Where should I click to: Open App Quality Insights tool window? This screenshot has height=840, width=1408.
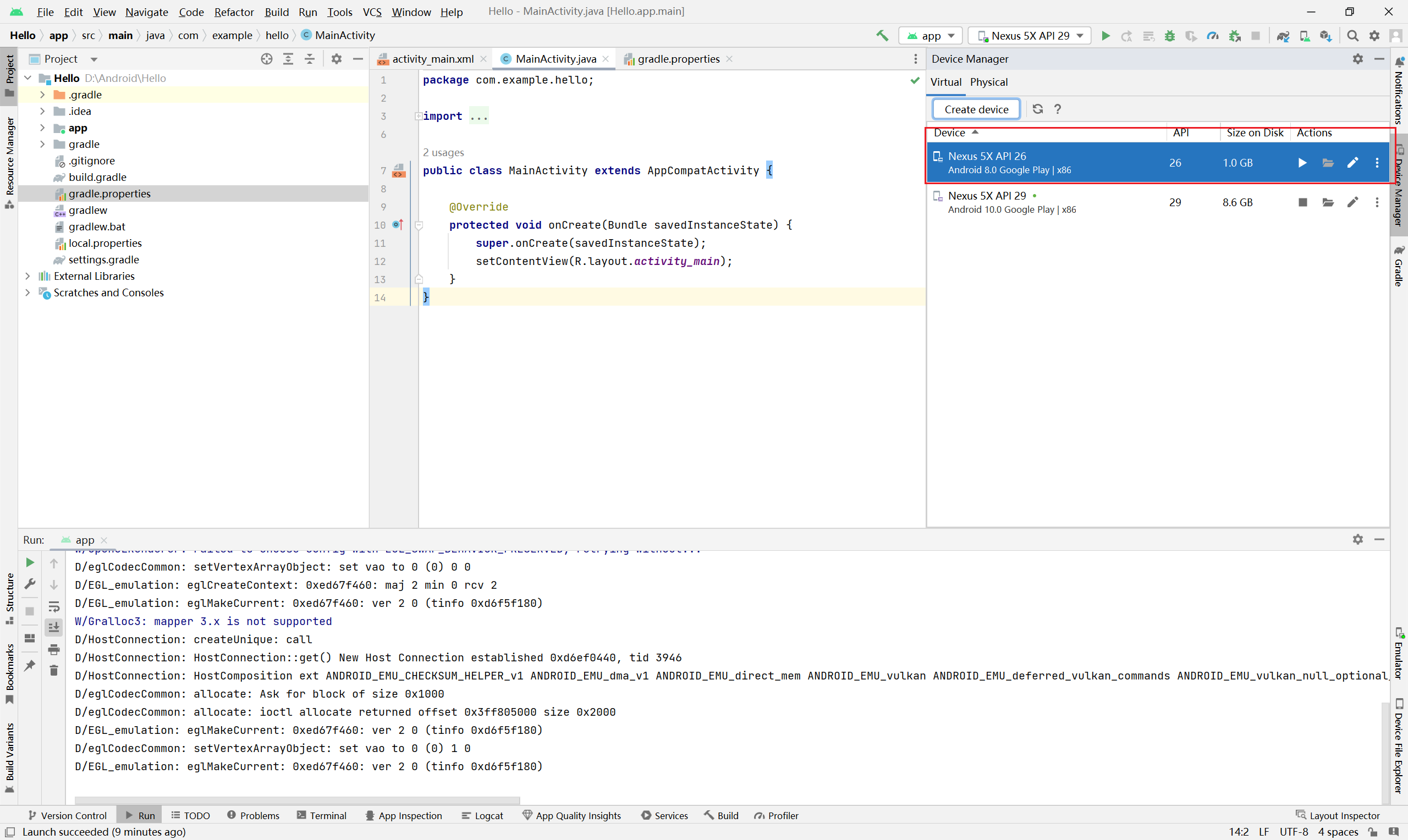571,815
